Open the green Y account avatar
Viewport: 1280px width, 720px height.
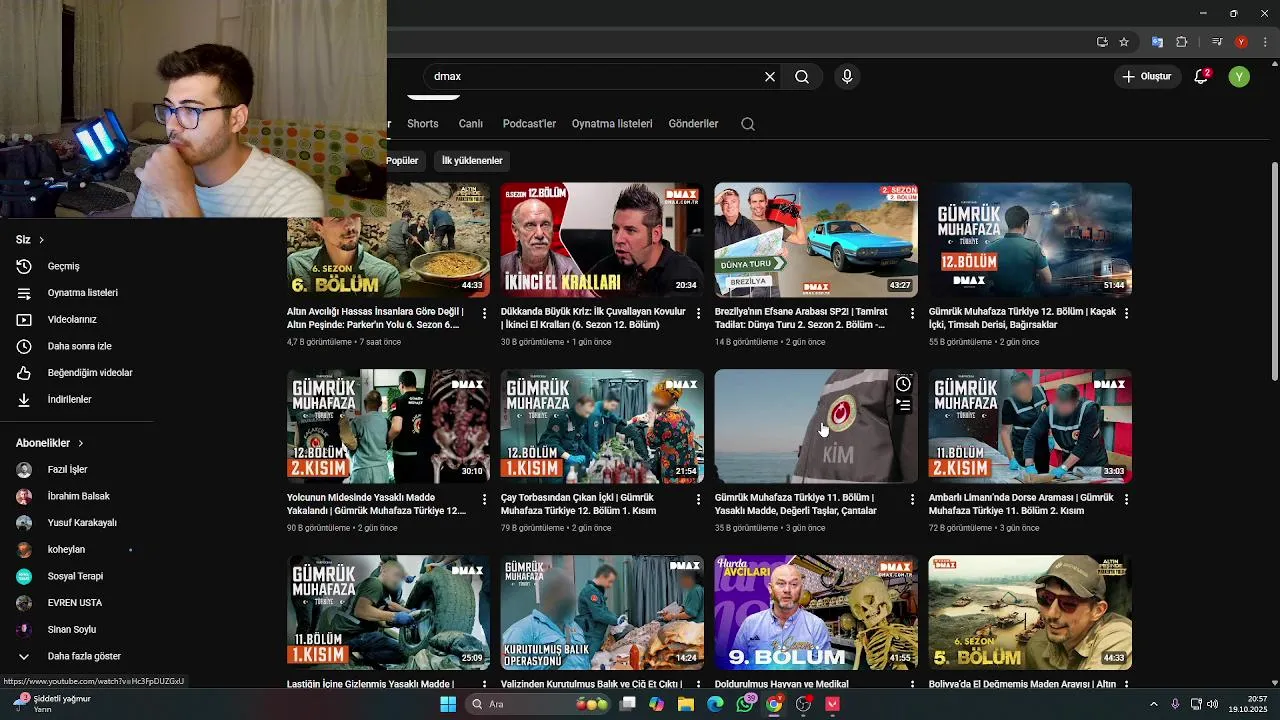[1239, 77]
